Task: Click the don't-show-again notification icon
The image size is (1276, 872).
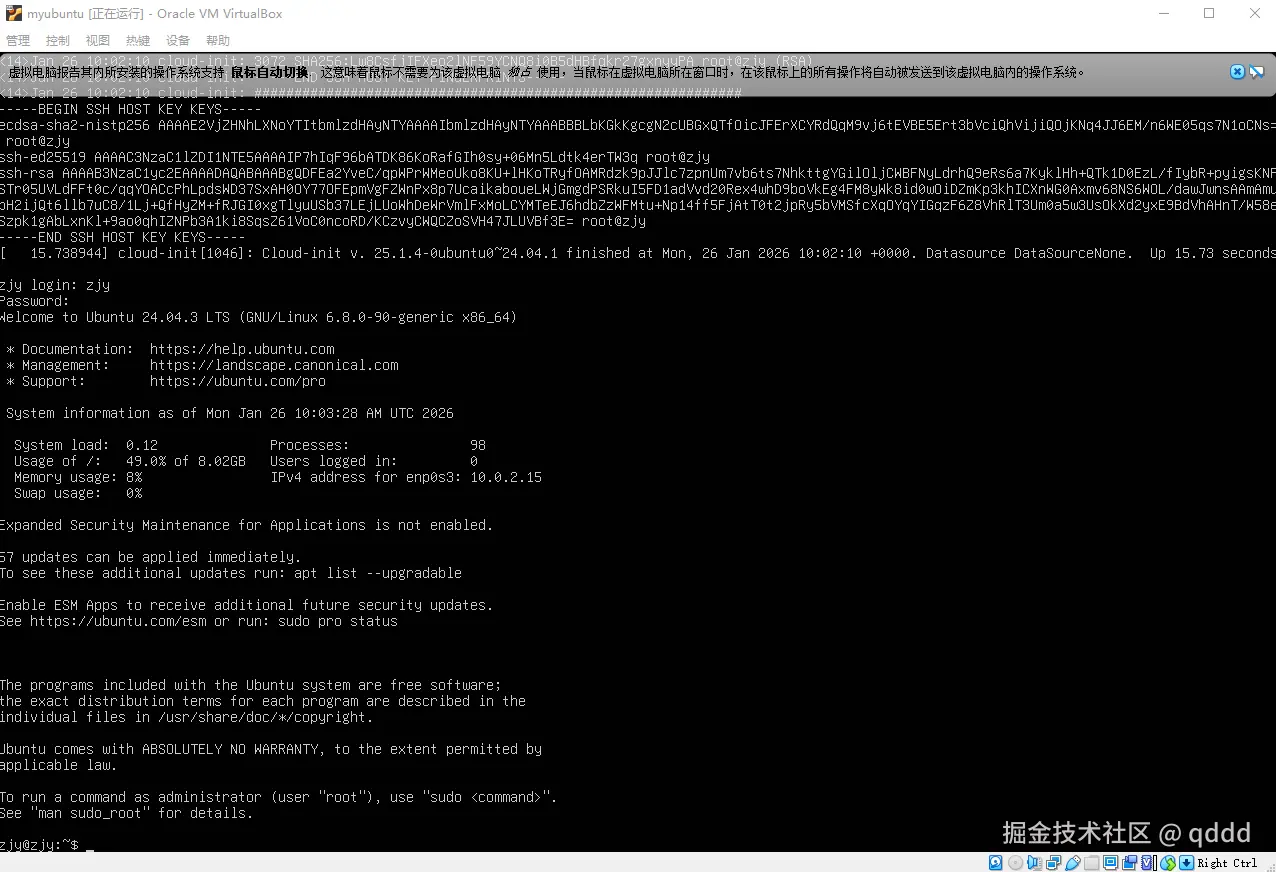Action: tap(1256, 72)
